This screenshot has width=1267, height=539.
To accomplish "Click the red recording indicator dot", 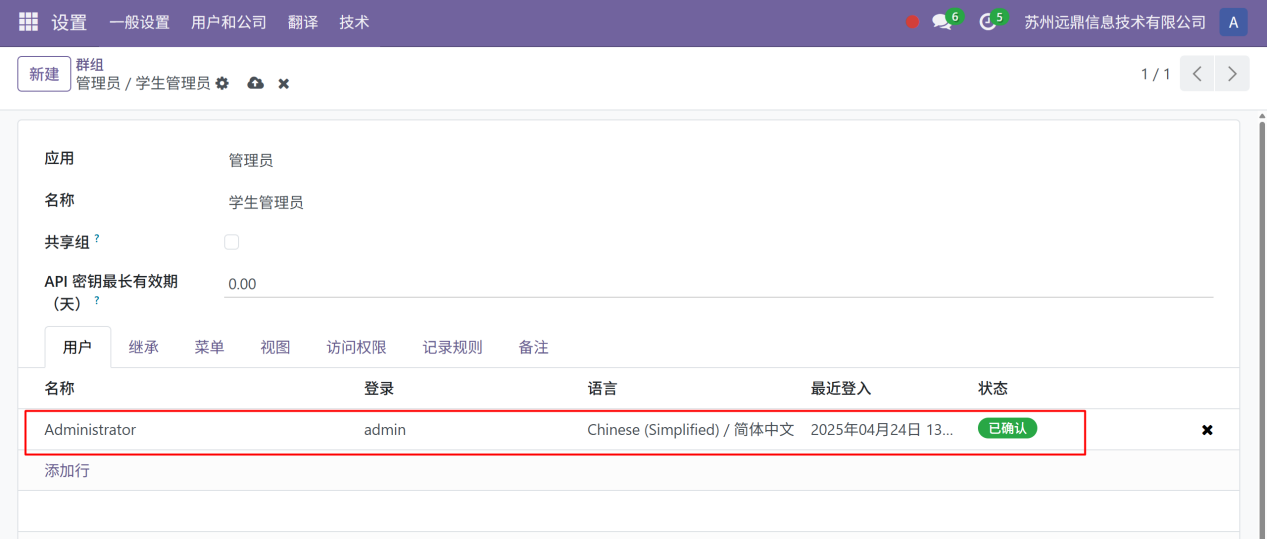I will (912, 22).
